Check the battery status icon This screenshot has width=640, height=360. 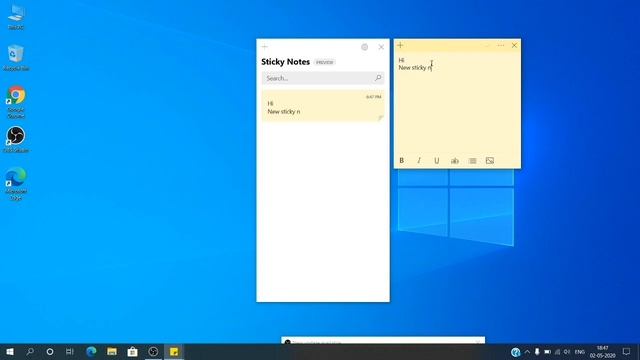click(x=547, y=352)
